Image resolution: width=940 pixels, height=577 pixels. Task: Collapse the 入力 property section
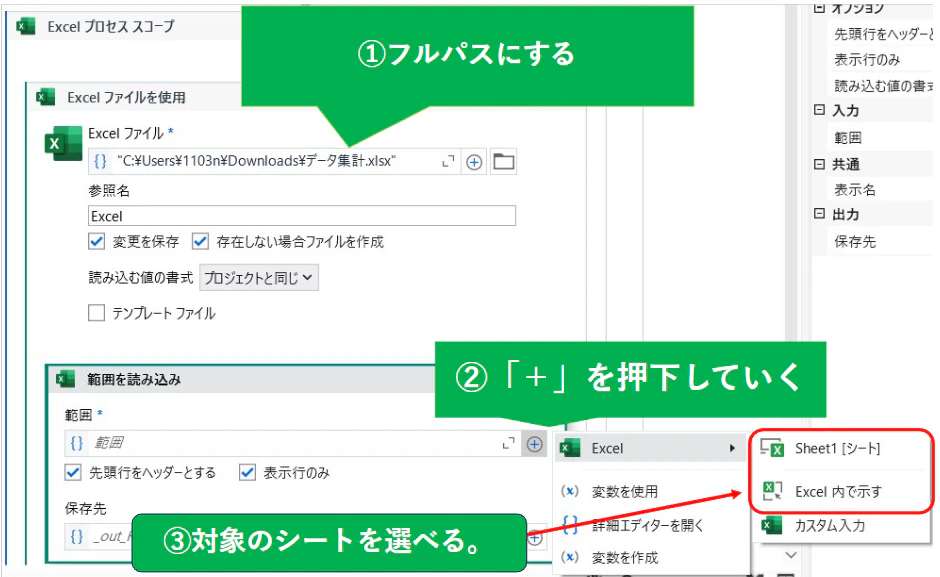click(x=820, y=110)
